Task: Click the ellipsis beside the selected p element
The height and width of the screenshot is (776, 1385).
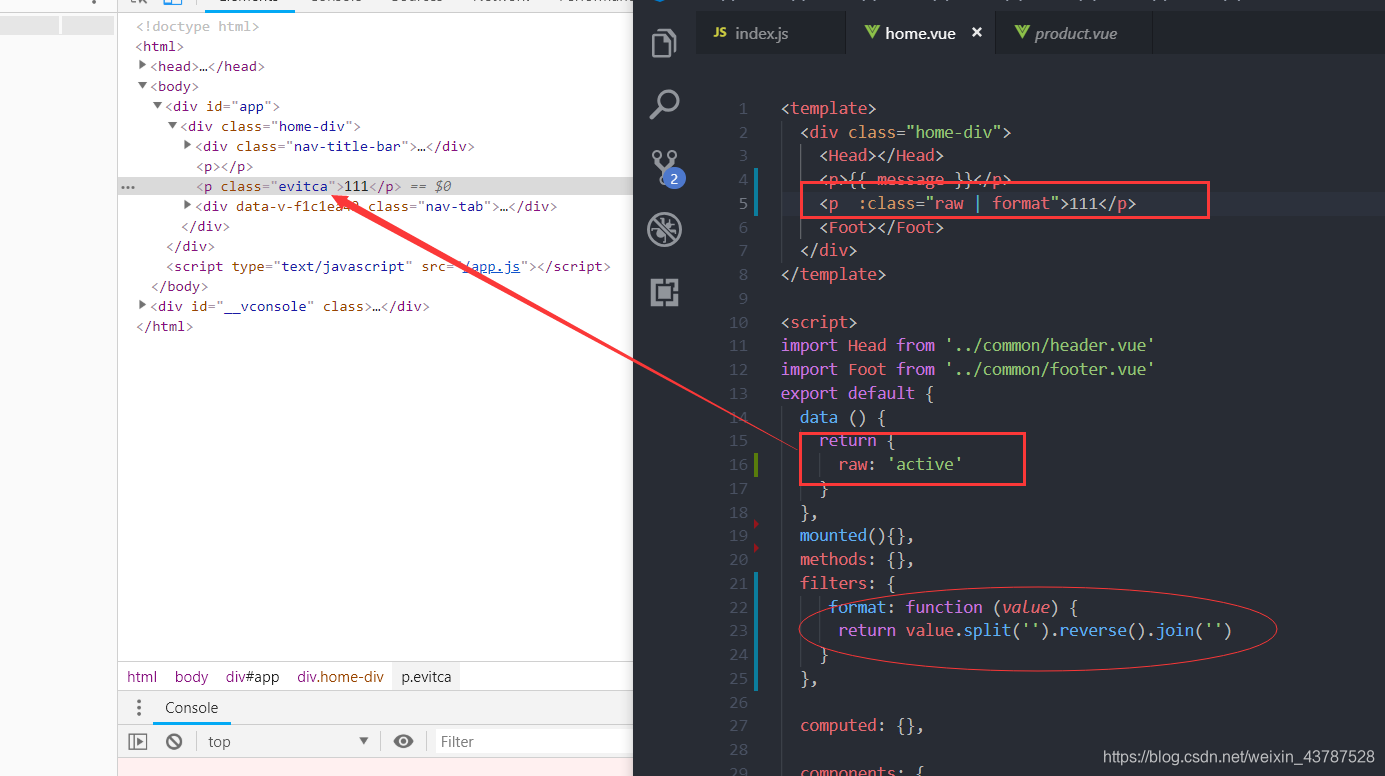Action: tap(127, 187)
